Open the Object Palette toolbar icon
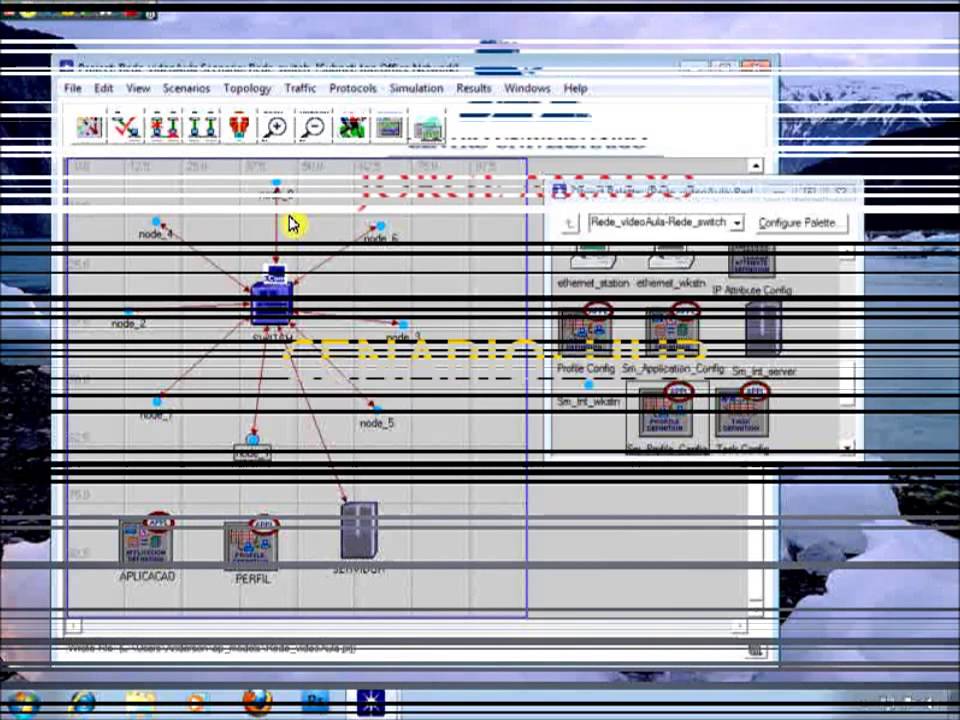Screen dimensions: 960x720 (89, 127)
